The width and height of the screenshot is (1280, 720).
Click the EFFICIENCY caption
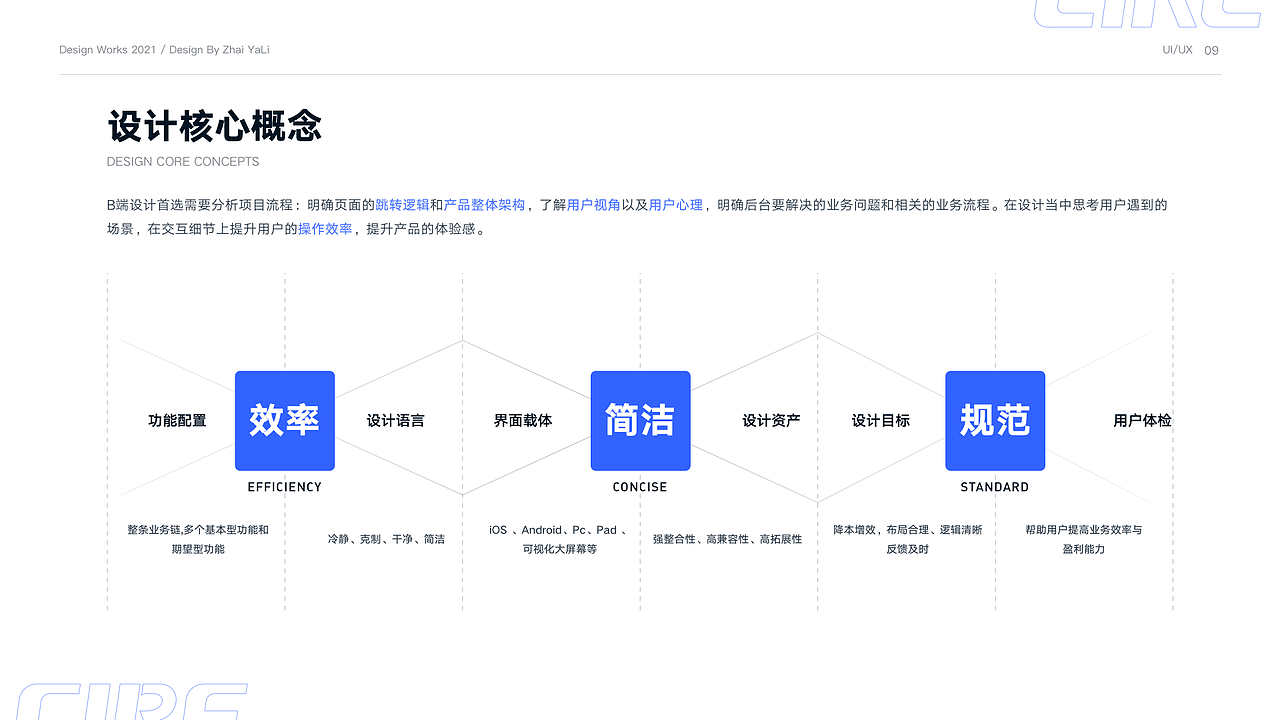click(x=285, y=487)
